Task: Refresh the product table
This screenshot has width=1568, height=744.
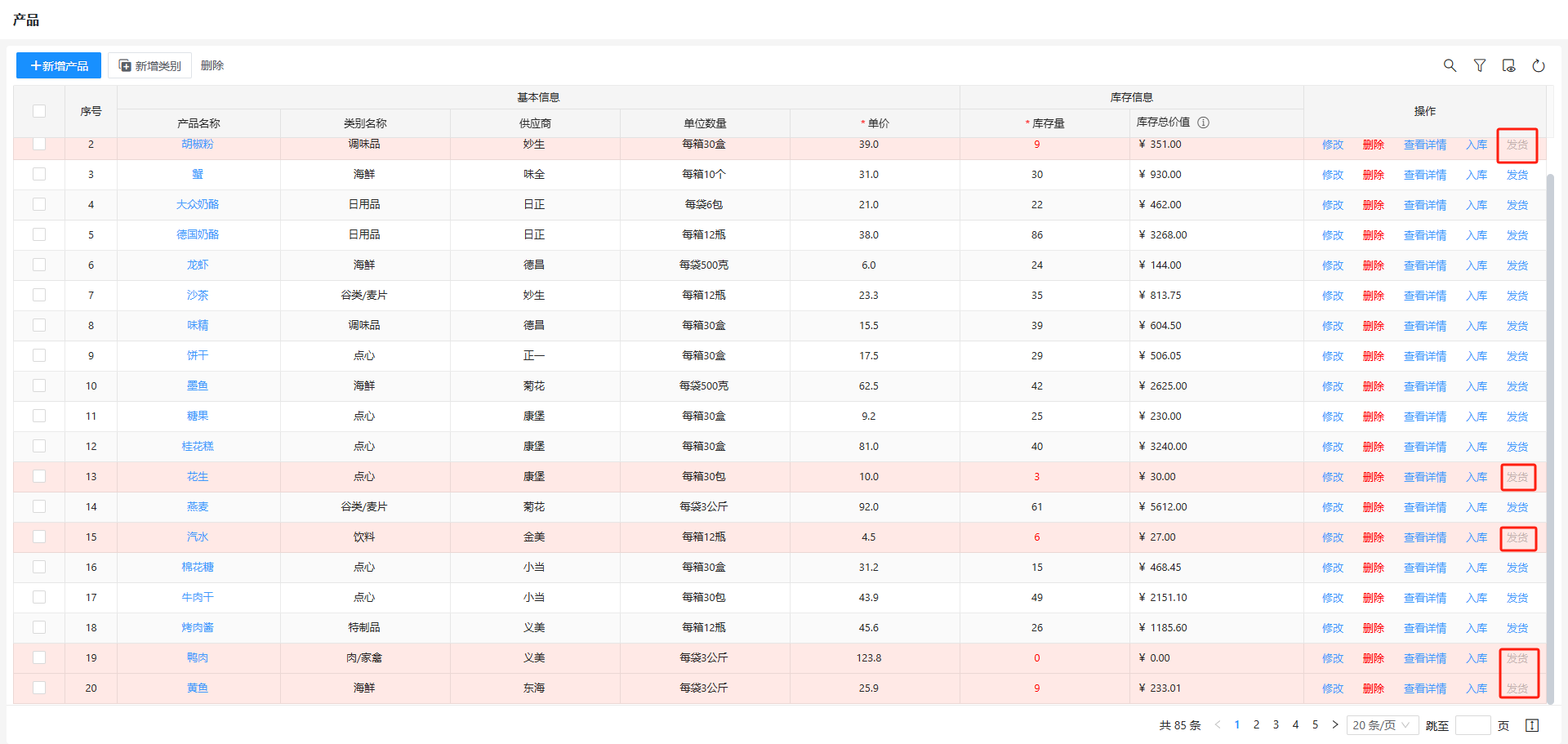Action: pyautogui.click(x=1538, y=65)
